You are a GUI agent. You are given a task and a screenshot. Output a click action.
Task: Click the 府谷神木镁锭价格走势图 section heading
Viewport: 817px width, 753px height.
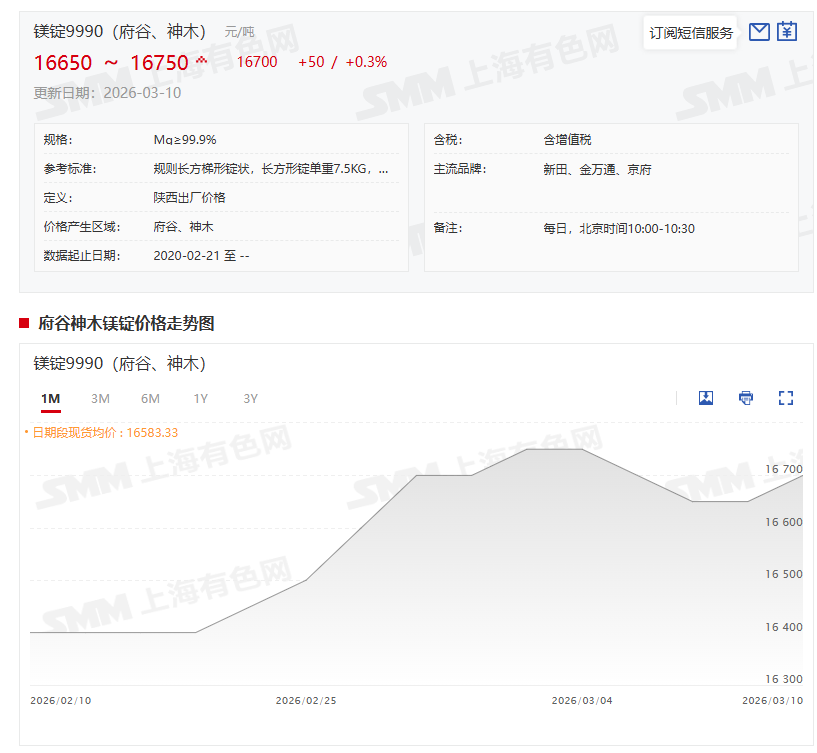coord(126,323)
